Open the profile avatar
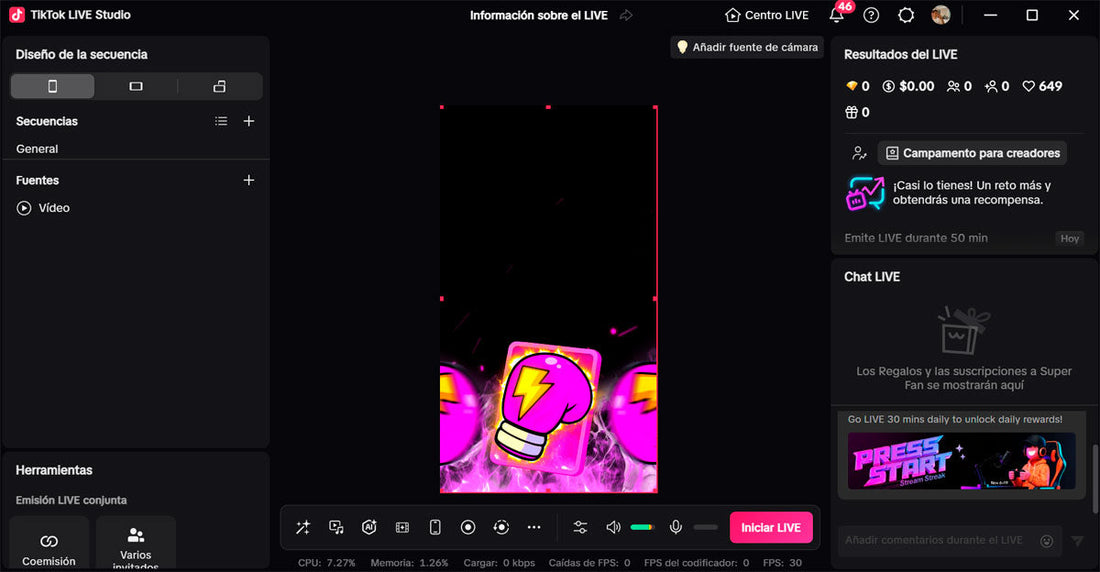Viewport: 1100px width, 572px height. coord(941,15)
